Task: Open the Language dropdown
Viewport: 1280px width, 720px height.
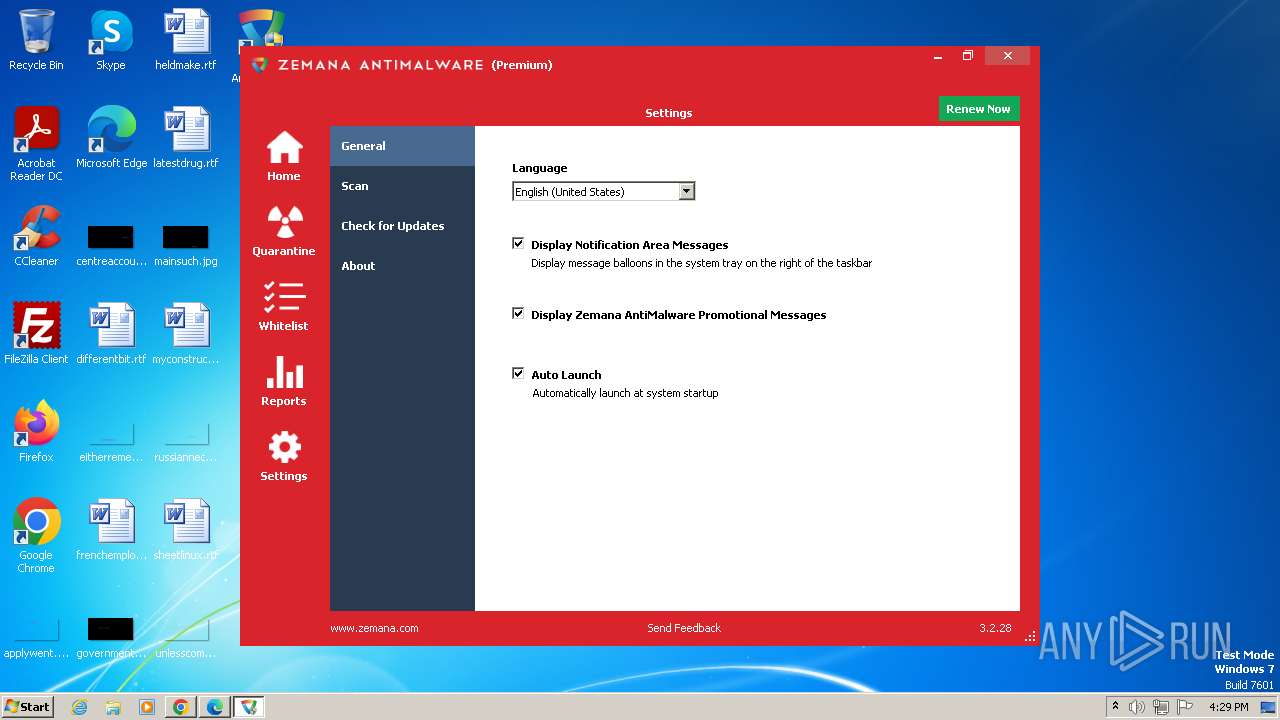Action: tap(603, 191)
